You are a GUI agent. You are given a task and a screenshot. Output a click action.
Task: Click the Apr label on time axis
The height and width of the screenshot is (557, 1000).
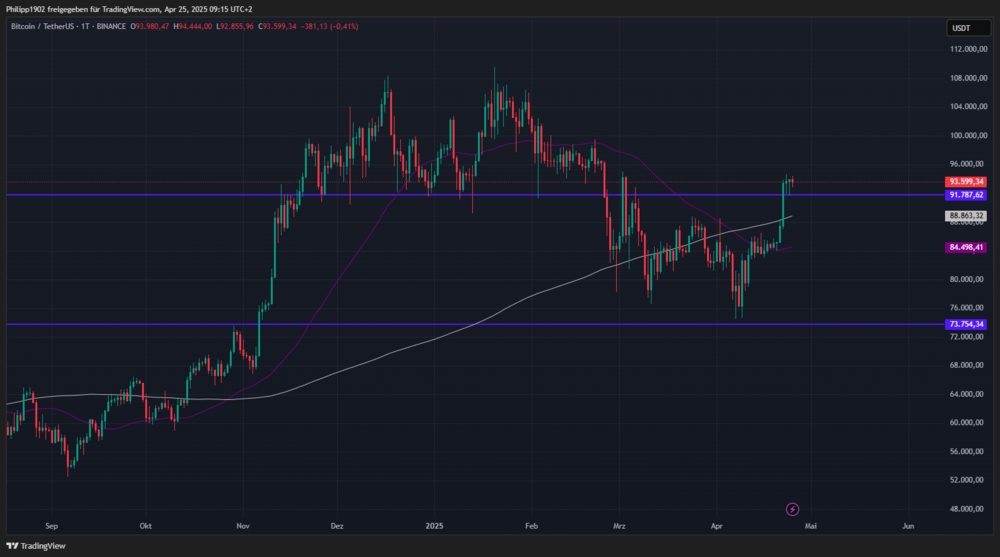(x=716, y=526)
